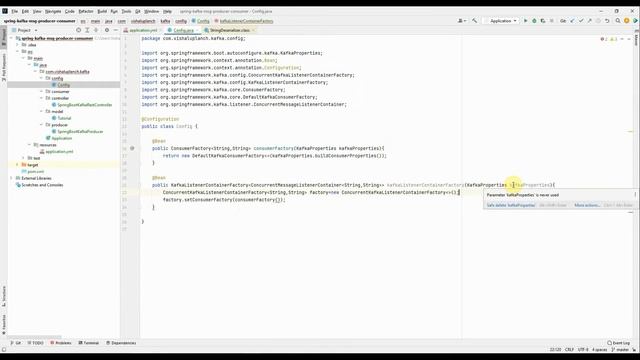Open the Dependencies tool window tab
This screenshot has height=360, width=640.
pyautogui.click(x=121, y=343)
